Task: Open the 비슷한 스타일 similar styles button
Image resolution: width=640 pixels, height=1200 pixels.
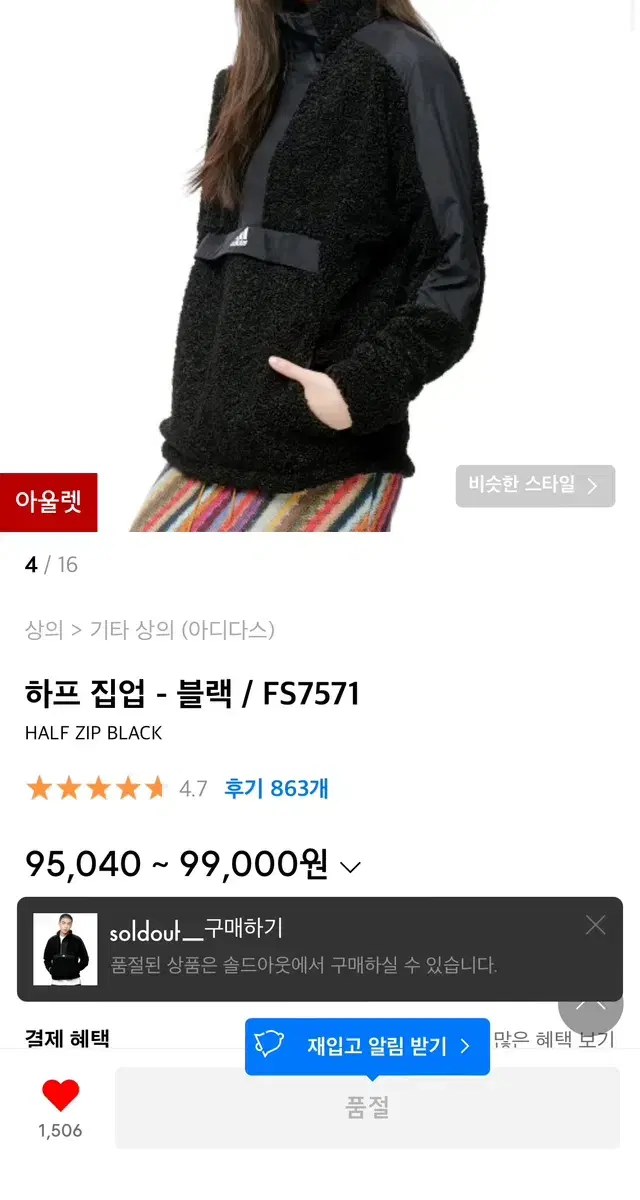Action: pos(535,486)
